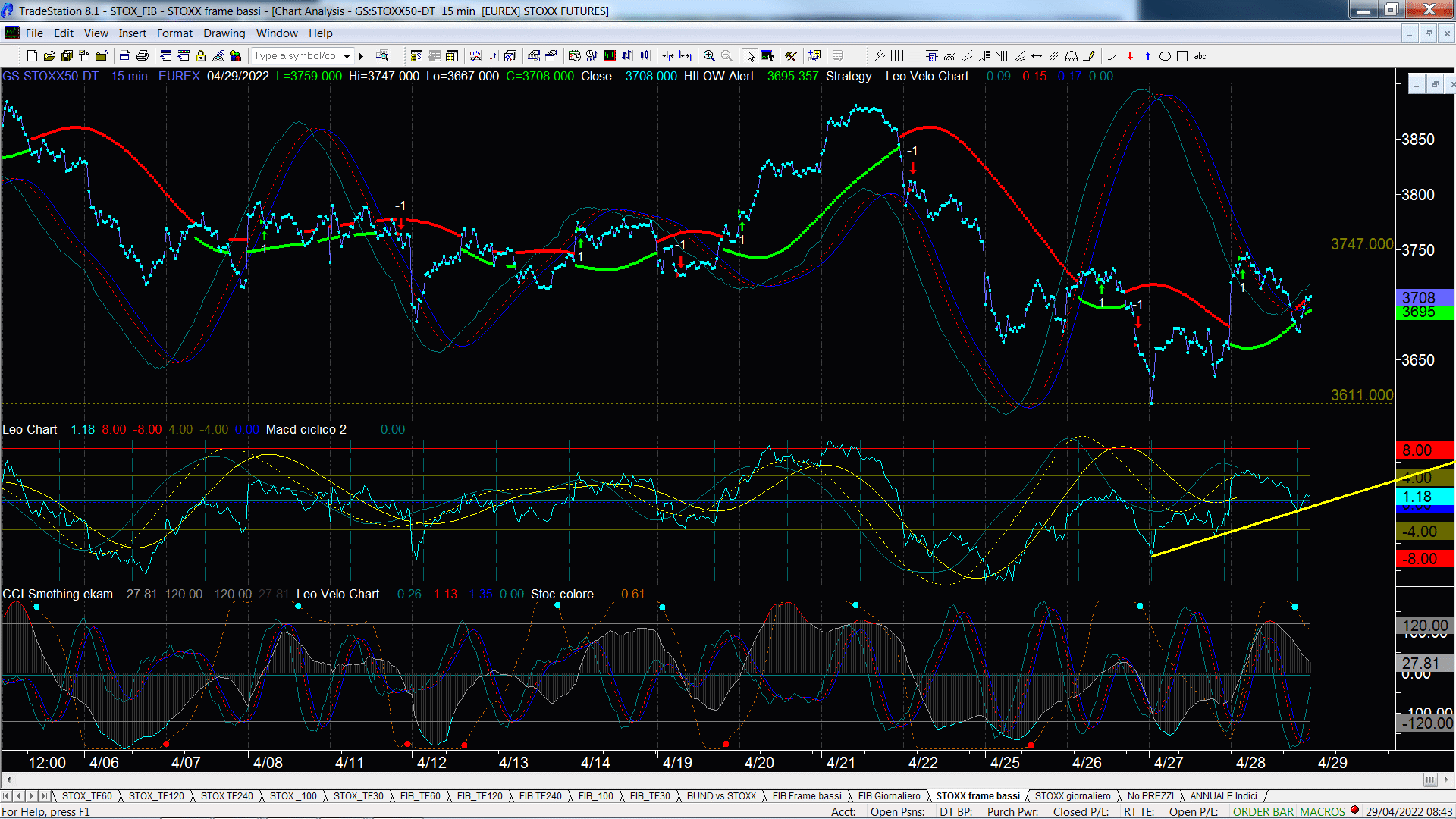Click the increase bar spacing icon
This screenshot has height=819, width=1456.
click(686, 56)
